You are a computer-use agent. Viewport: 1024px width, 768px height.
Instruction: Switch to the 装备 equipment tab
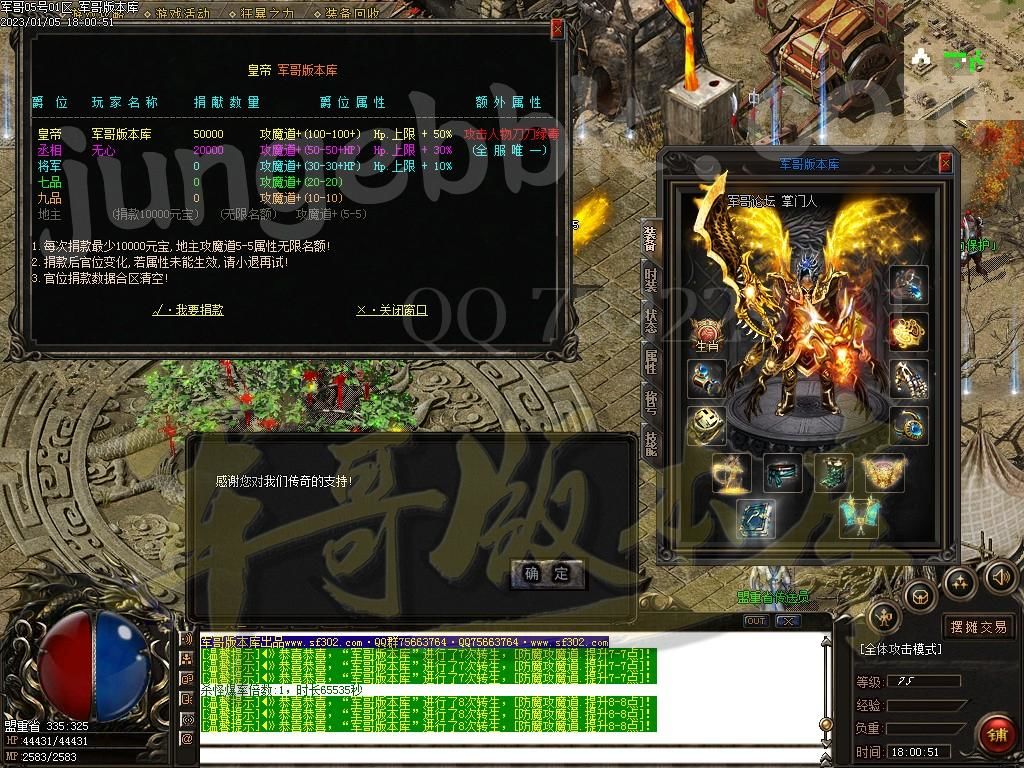pos(650,238)
